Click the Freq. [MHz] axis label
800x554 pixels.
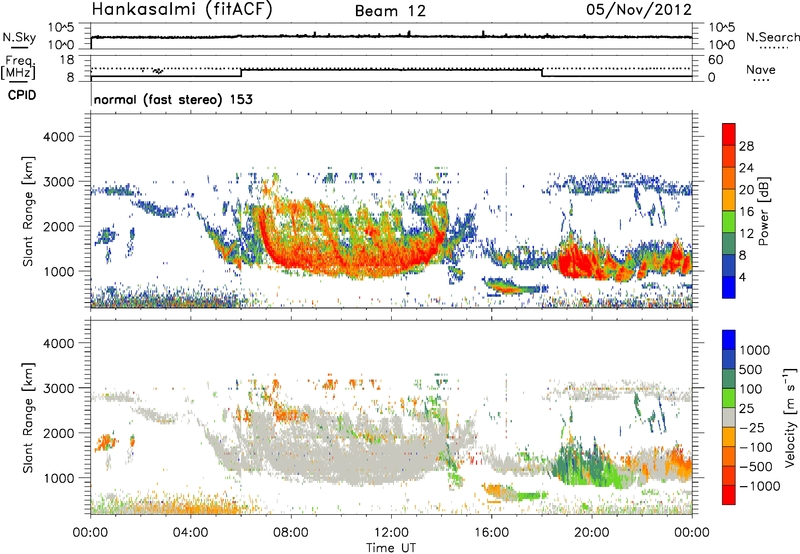(19, 67)
